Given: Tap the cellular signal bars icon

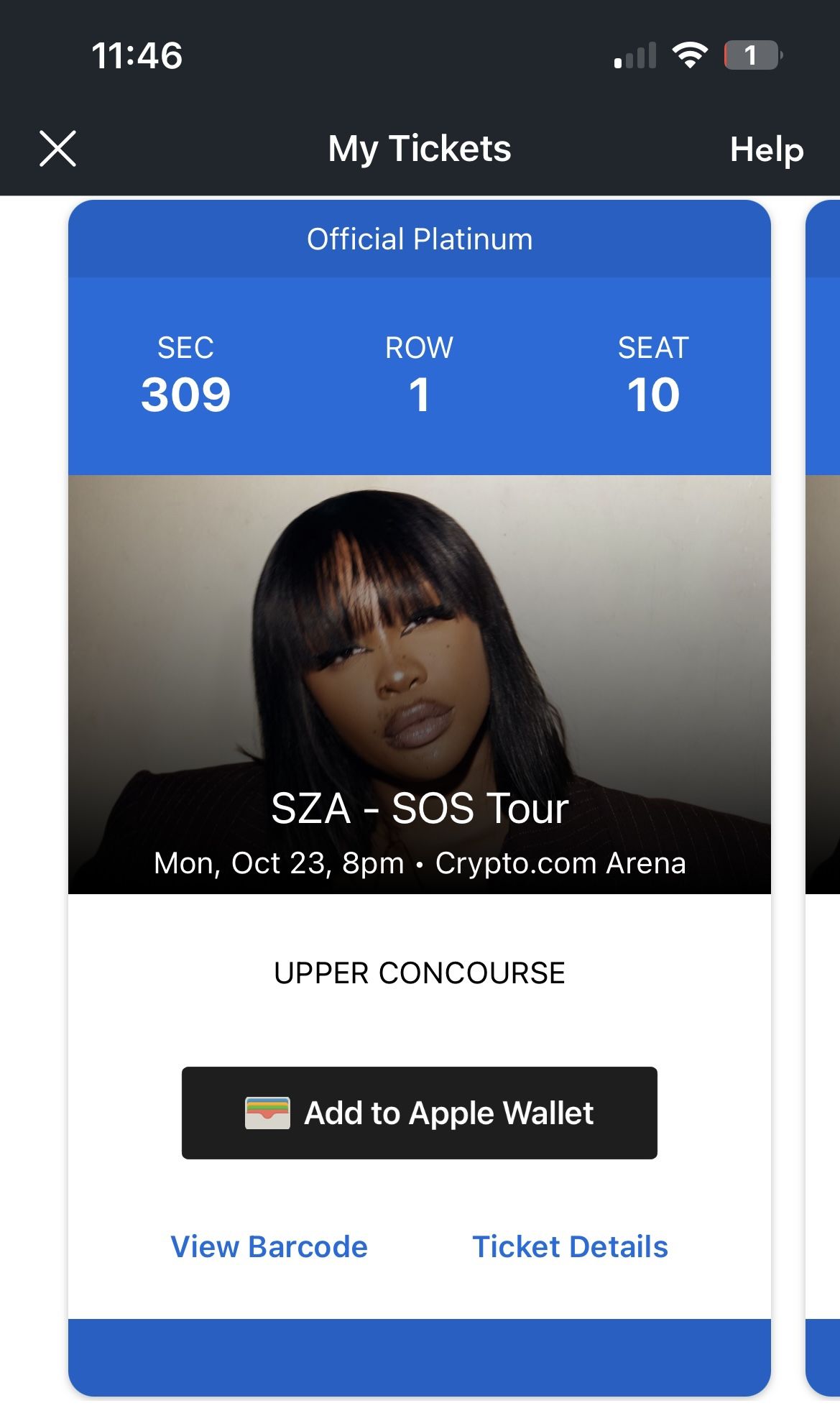Looking at the screenshot, I should [x=635, y=56].
